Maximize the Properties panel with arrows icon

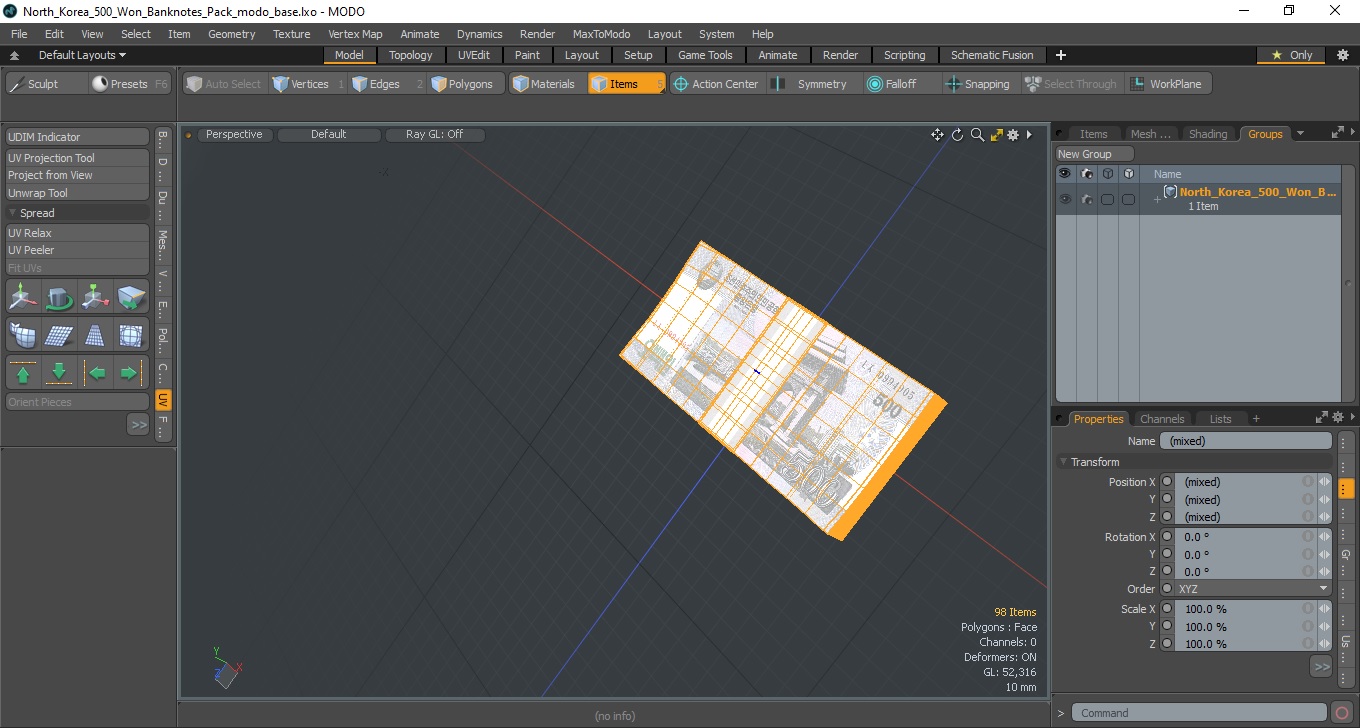1321,418
